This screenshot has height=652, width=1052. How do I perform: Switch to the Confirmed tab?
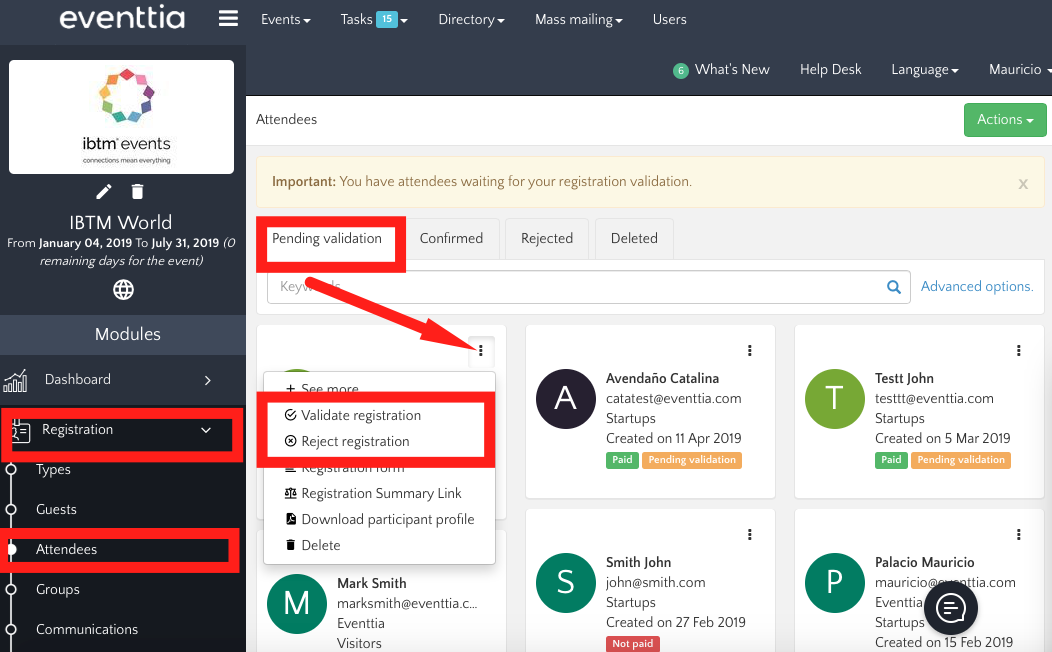tap(451, 239)
